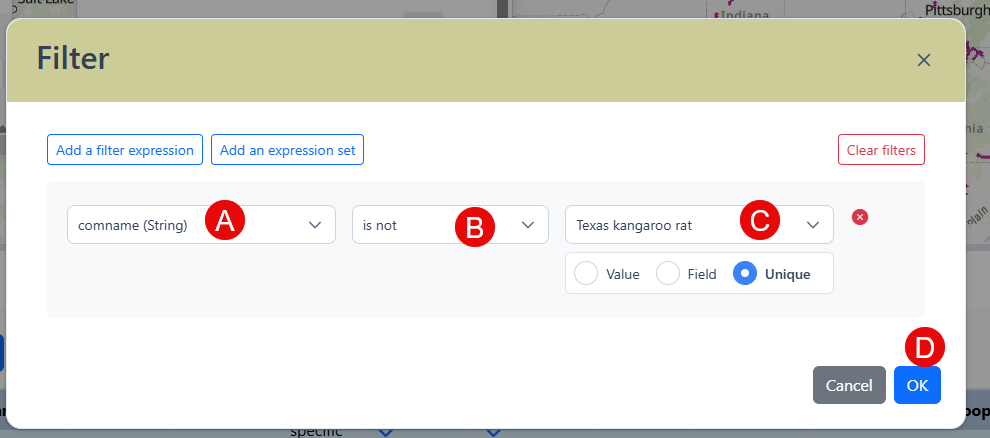Viewport: 990px width, 438px height.
Task: Cancel the filter dialog
Action: coord(849,385)
